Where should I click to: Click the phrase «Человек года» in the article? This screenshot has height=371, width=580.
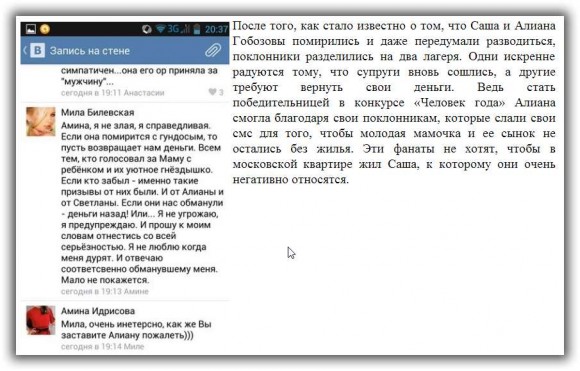(x=460, y=102)
